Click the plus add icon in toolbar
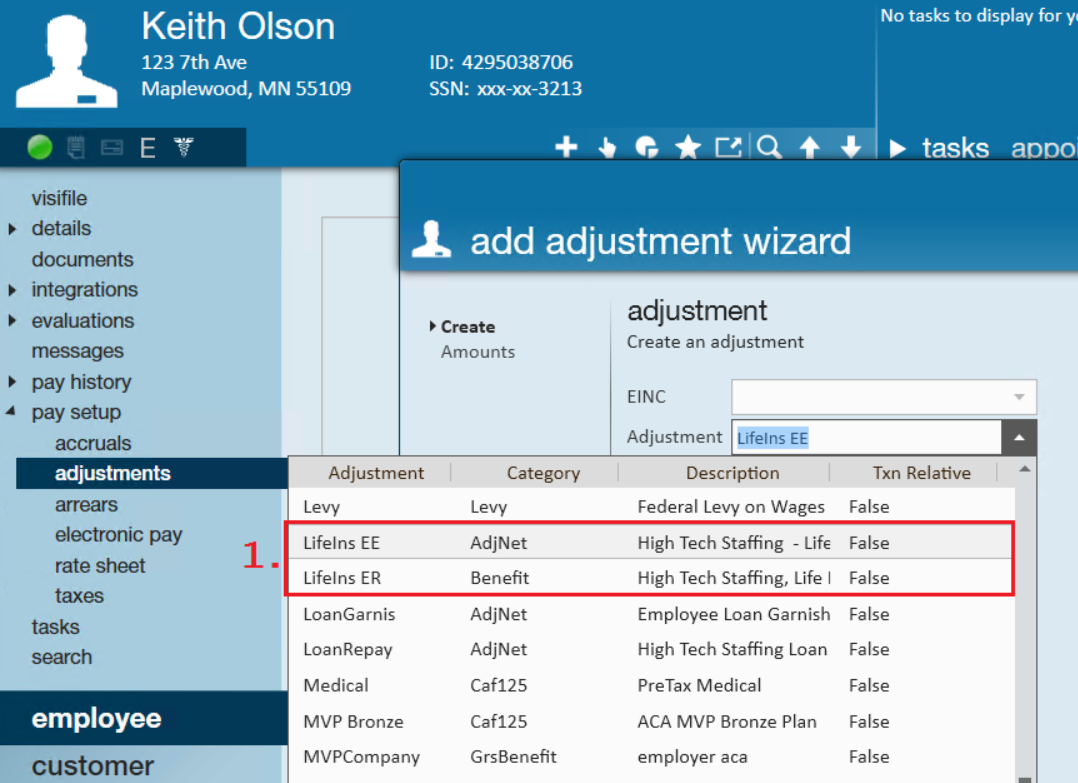Screen dimensions: 1078x783 tap(566, 146)
